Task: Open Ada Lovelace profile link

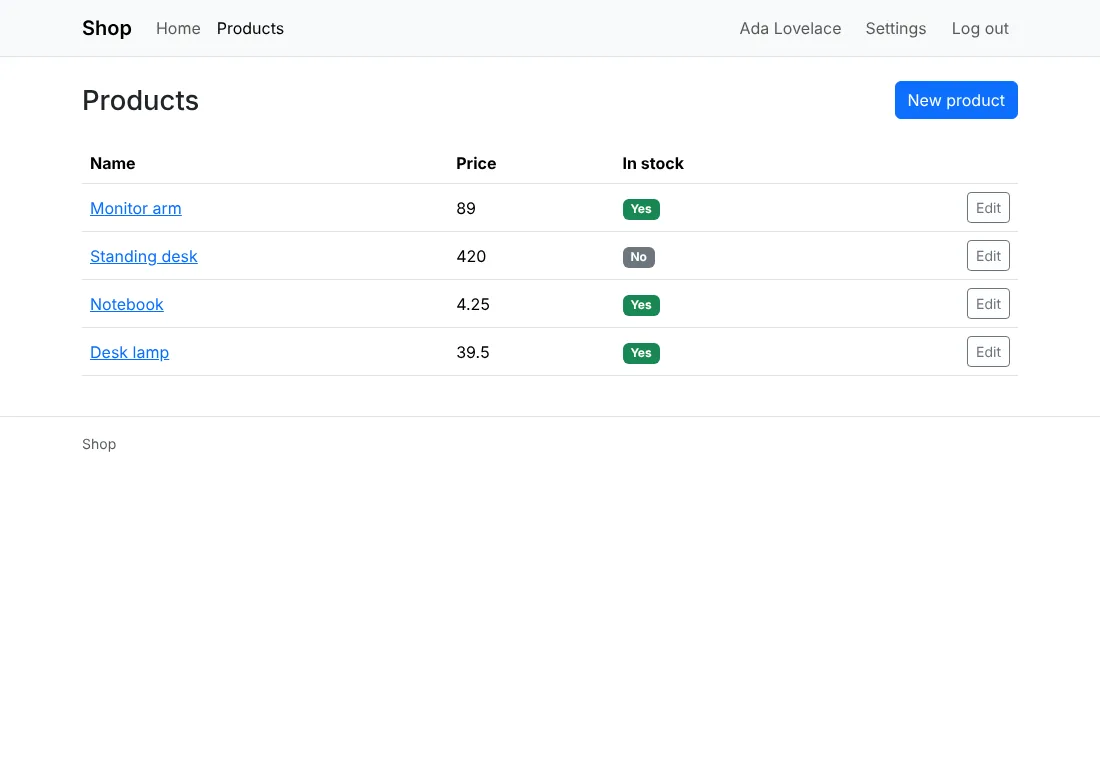Action: [790, 28]
